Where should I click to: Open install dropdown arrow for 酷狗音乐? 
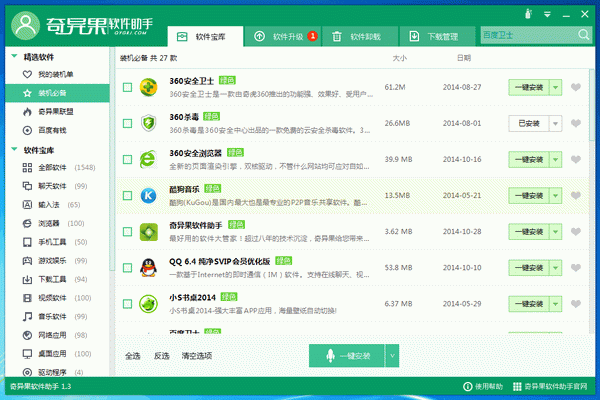tap(556, 196)
